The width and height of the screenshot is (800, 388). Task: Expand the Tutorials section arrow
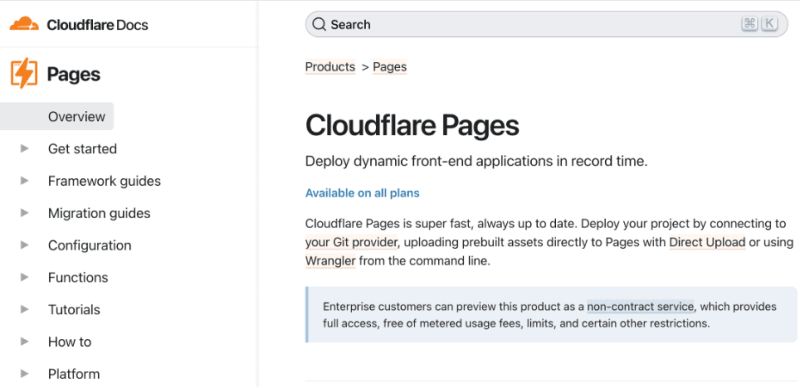(x=24, y=309)
